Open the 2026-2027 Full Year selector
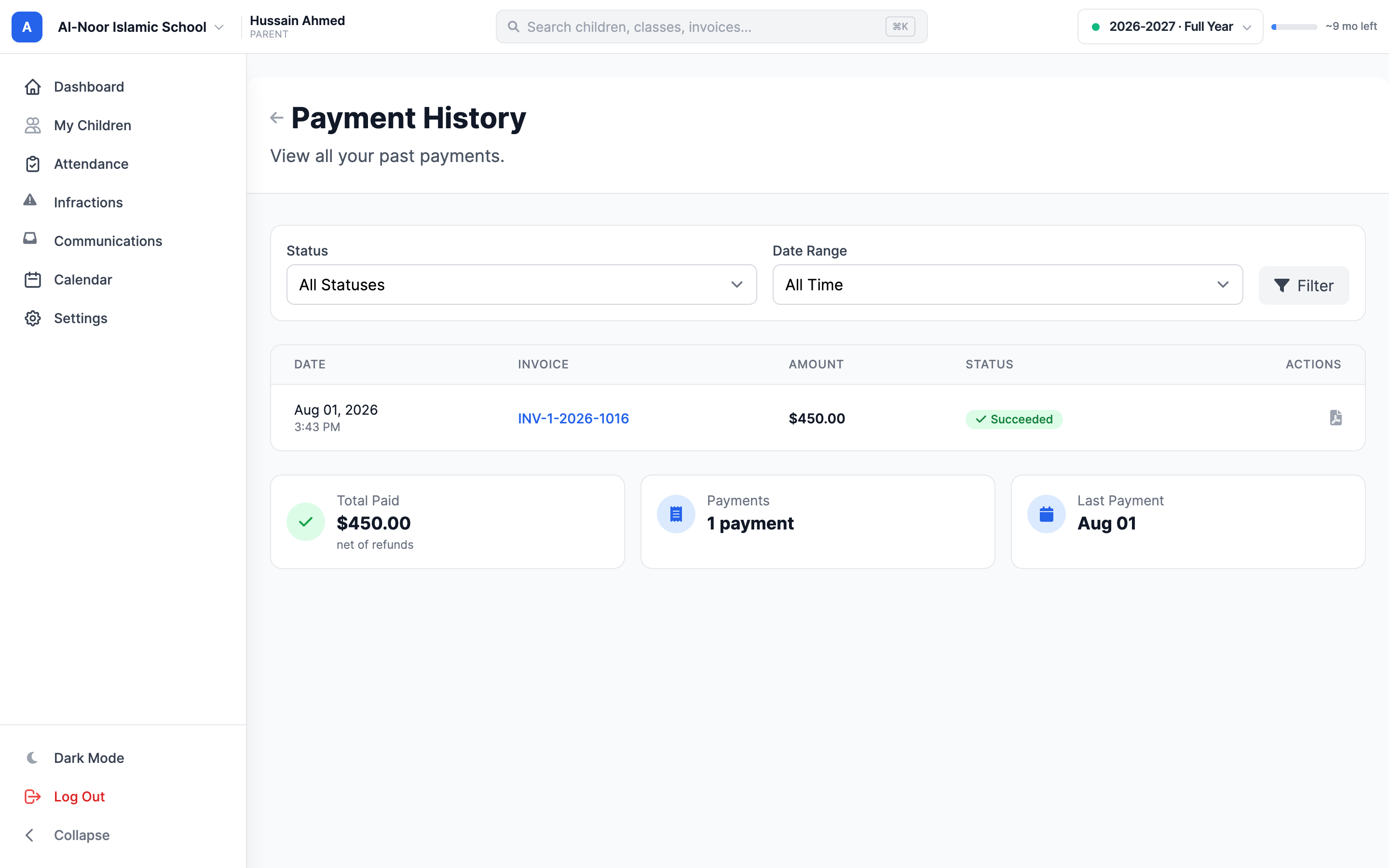The height and width of the screenshot is (868, 1389). pos(1170,27)
